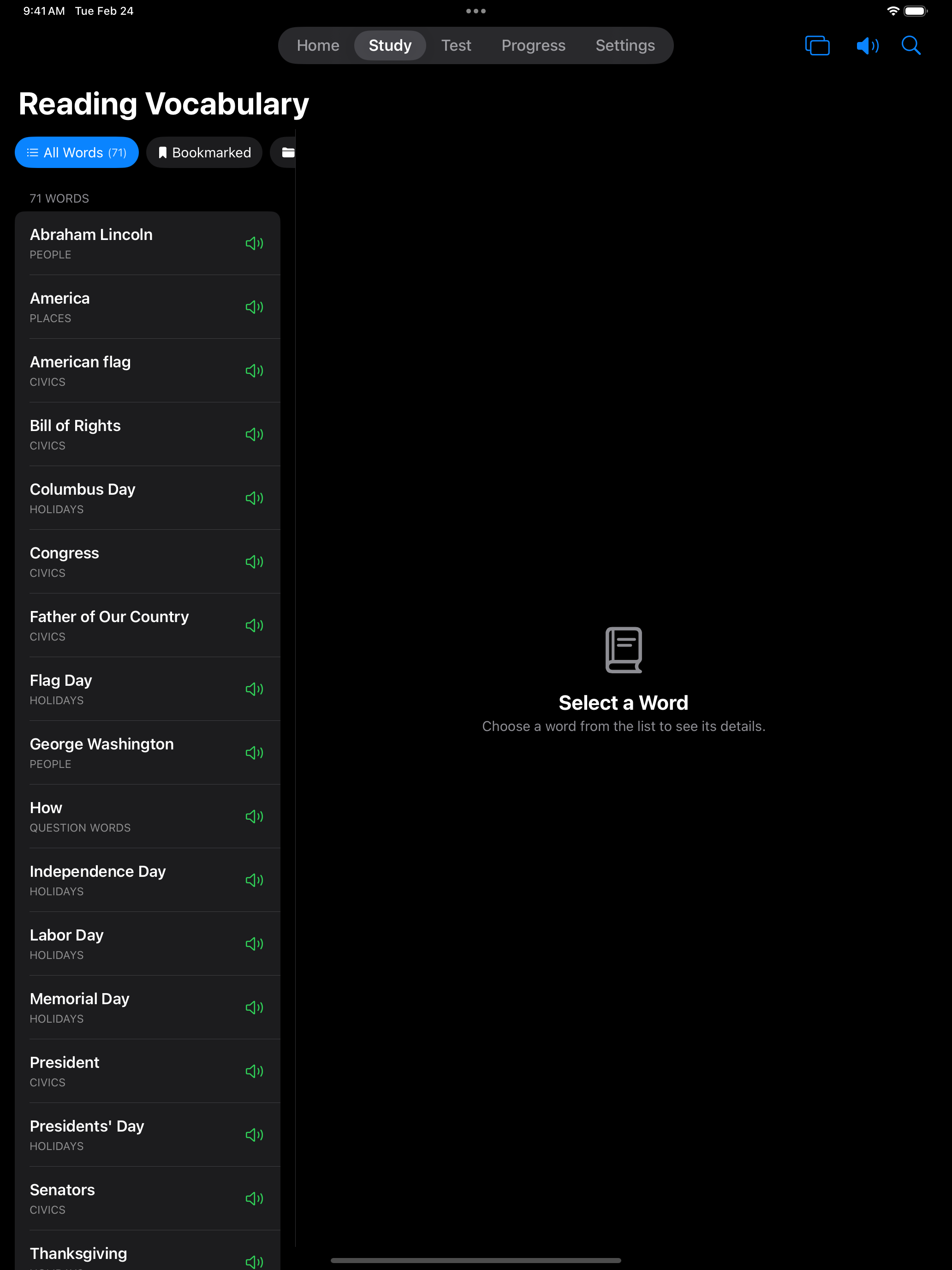952x1270 pixels.
Task: Play pronunciation for George Washington
Action: click(254, 753)
